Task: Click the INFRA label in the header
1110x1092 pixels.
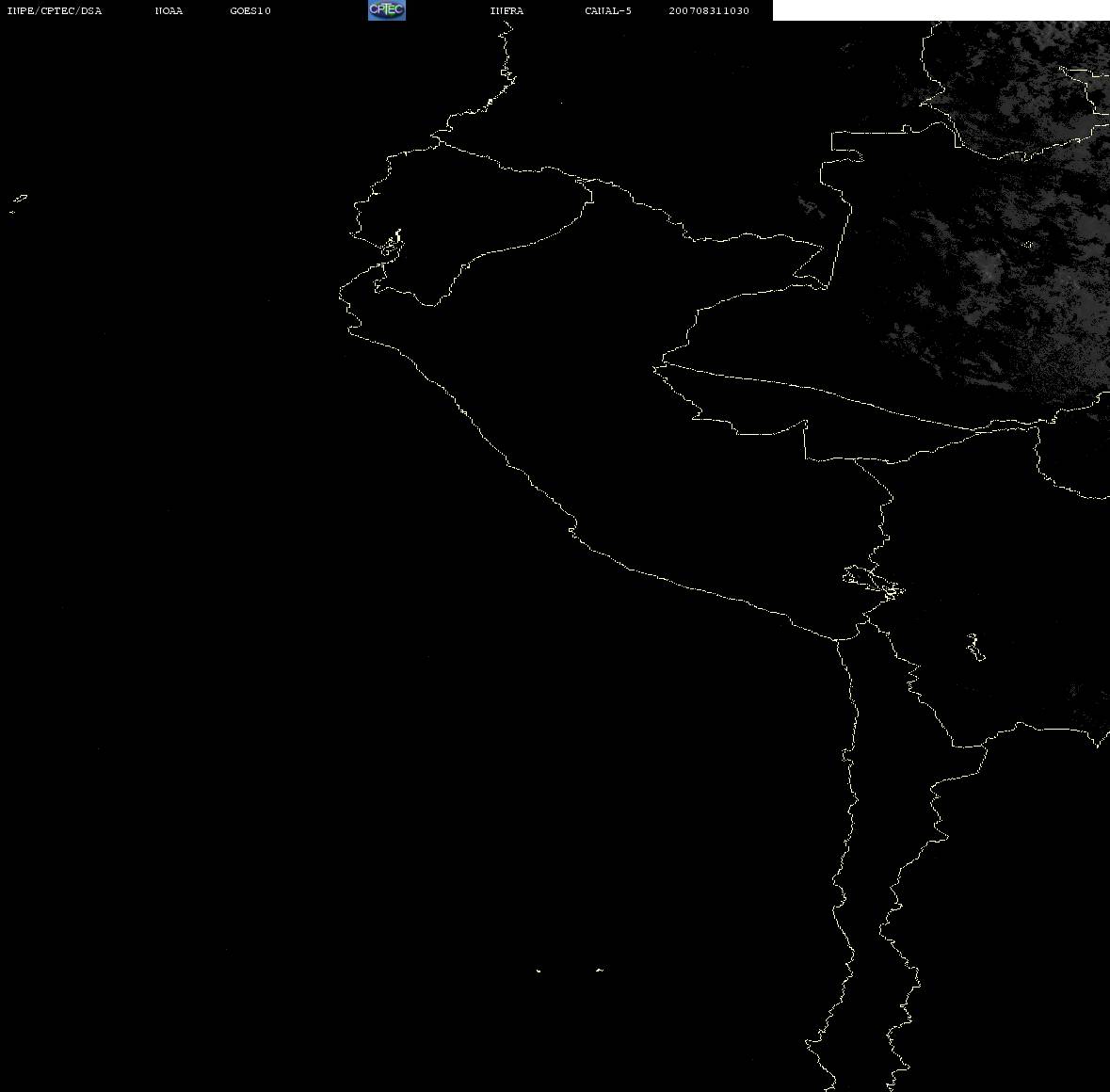Action: click(507, 10)
